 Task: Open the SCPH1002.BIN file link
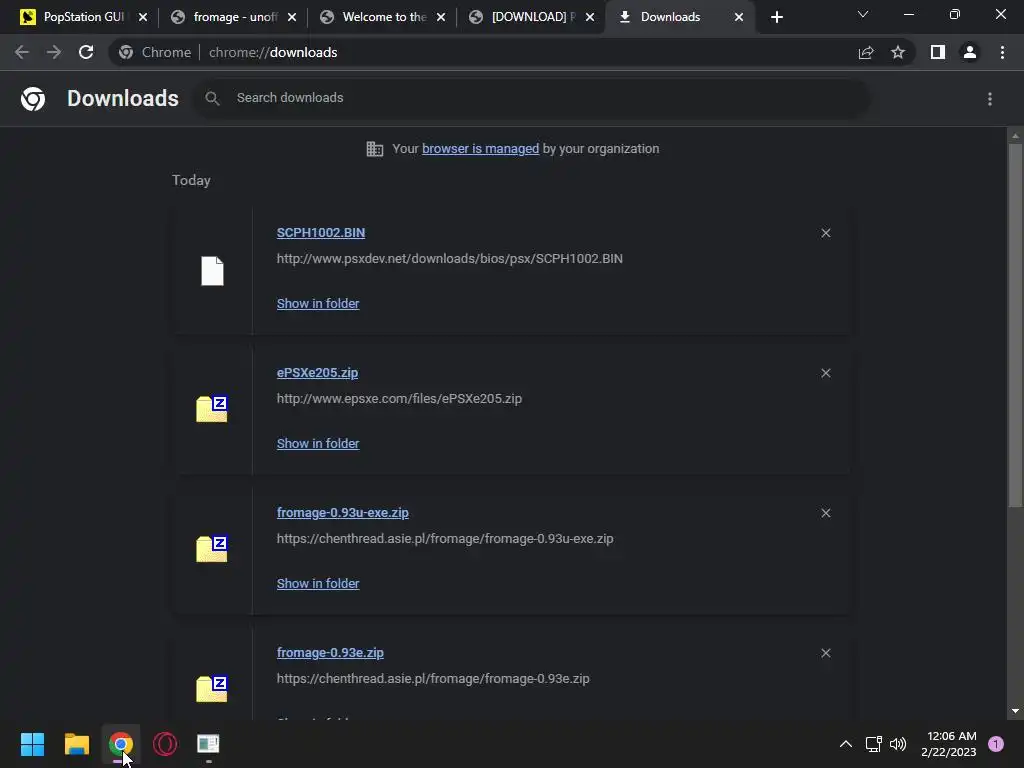click(321, 233)
